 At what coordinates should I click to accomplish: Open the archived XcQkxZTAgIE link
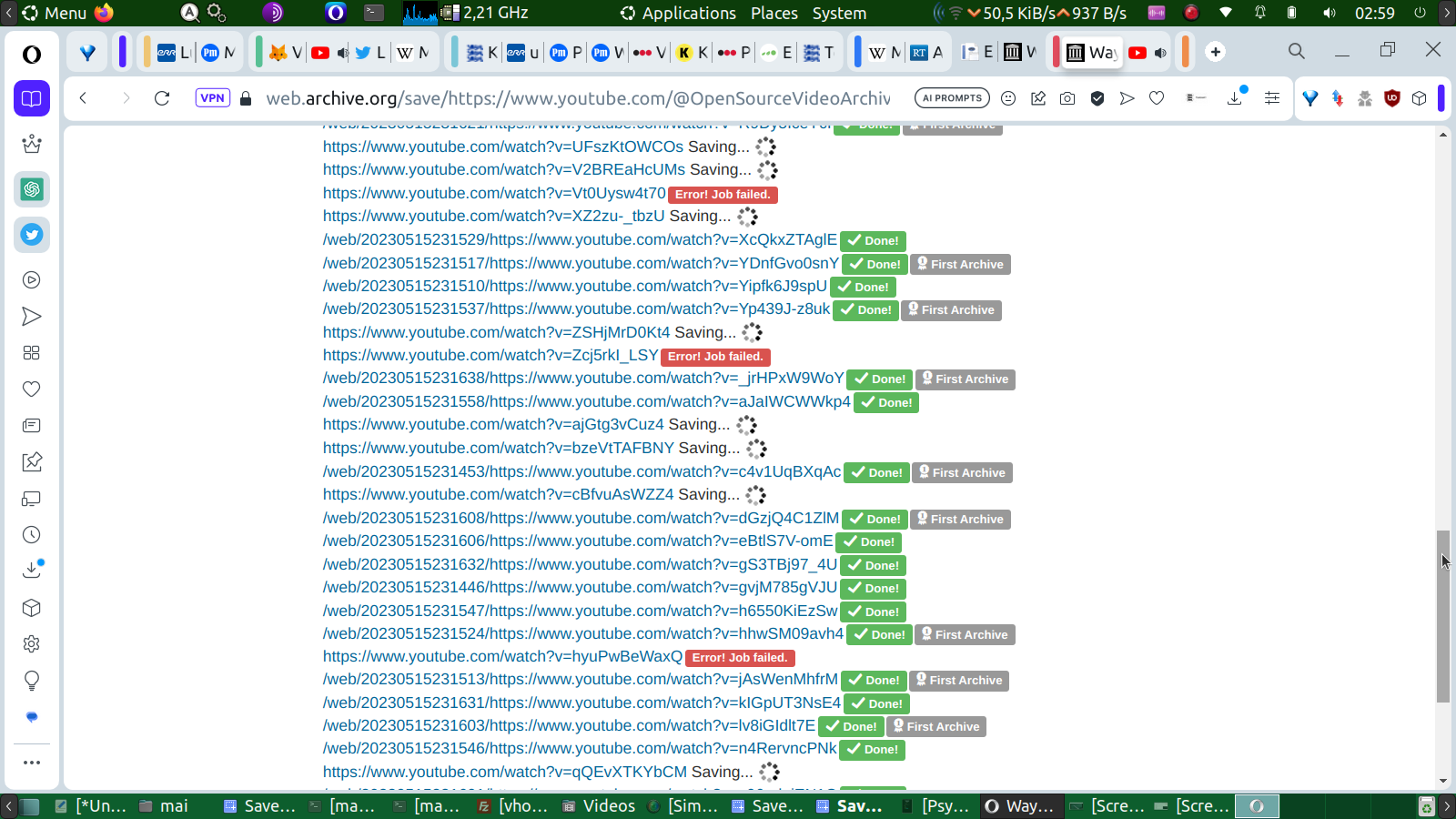click(580, 239)
